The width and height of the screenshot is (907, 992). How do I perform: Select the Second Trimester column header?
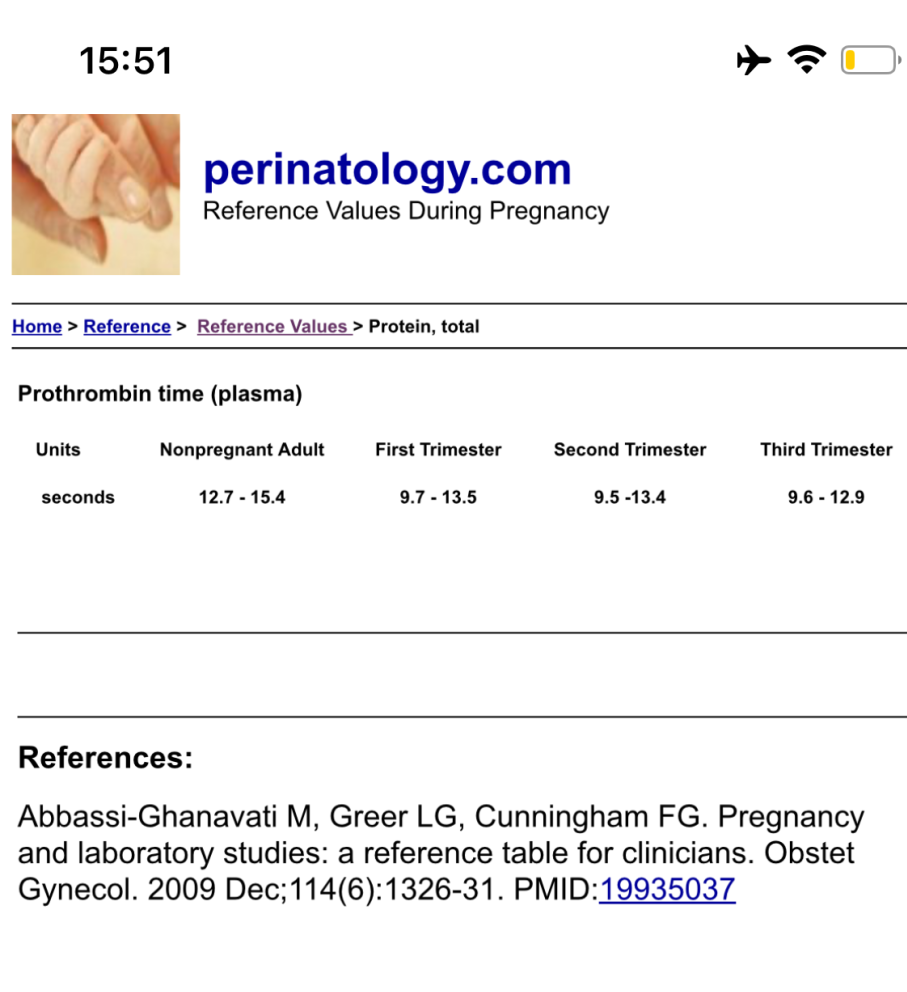630,450
